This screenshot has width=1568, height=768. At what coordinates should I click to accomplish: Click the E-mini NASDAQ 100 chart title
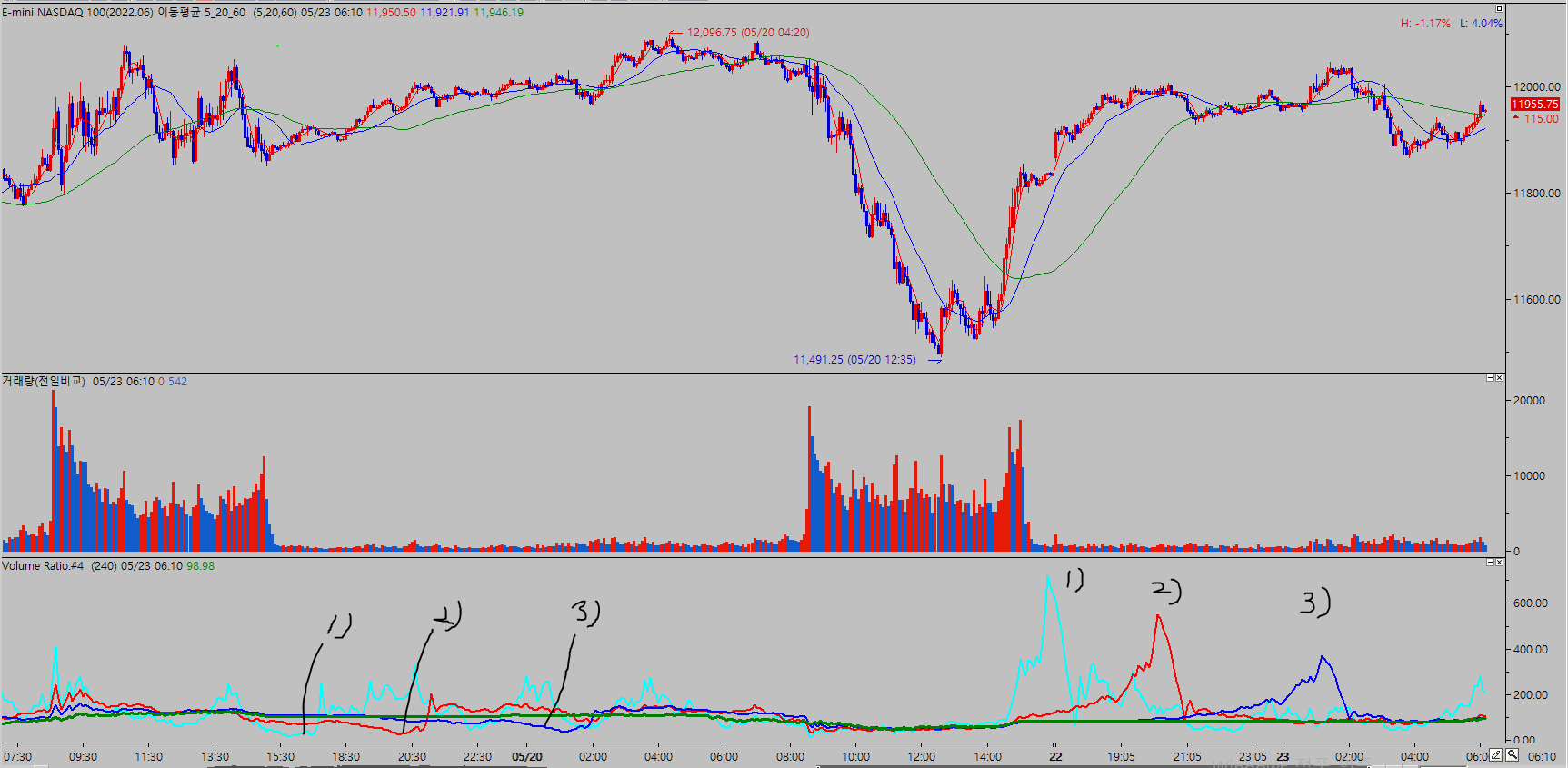tap(77, 13)
